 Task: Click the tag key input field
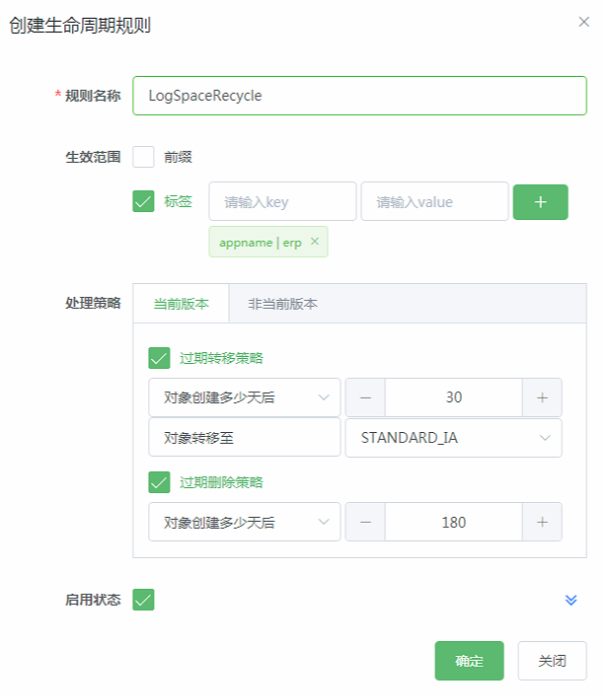(282, 202)
